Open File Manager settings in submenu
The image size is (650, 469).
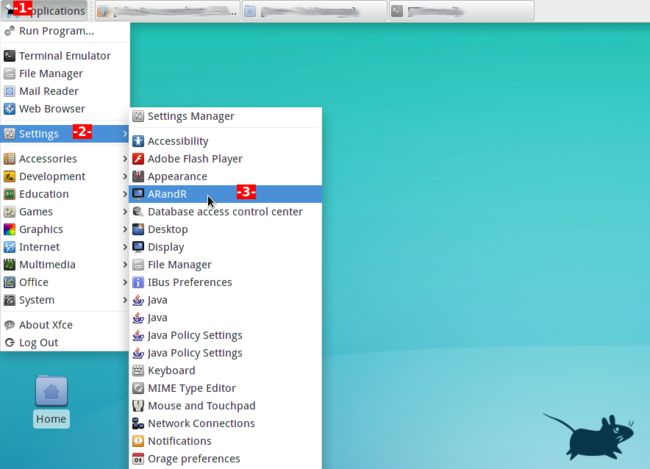coord(226,265)
